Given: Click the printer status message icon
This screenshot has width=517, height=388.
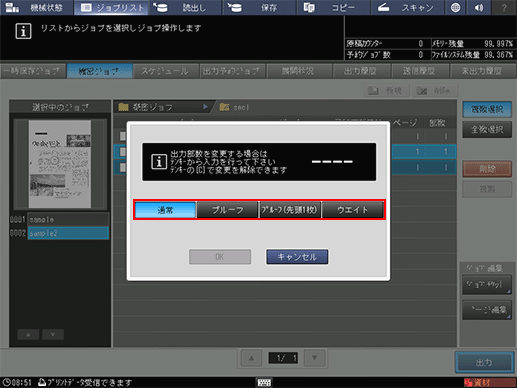Looking at the screenshot, I should click(x=42, y=382).
